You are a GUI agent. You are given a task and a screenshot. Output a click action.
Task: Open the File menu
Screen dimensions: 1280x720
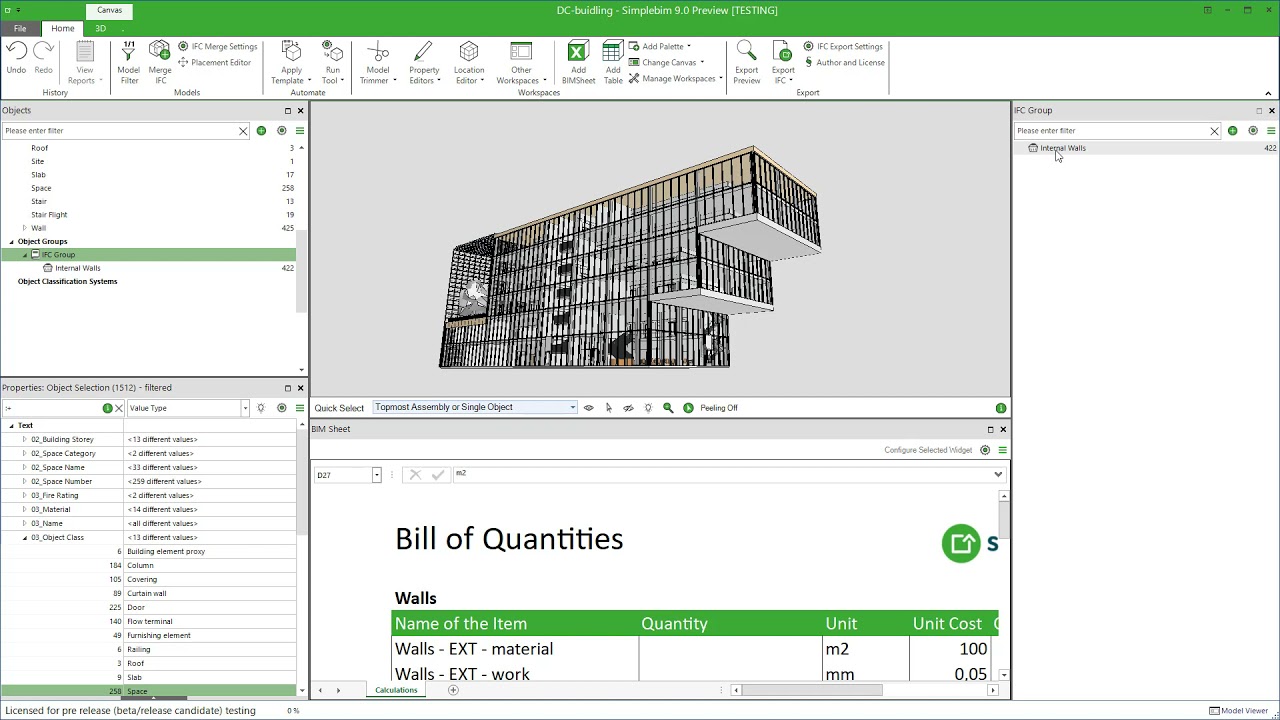[x=20, y=28]
